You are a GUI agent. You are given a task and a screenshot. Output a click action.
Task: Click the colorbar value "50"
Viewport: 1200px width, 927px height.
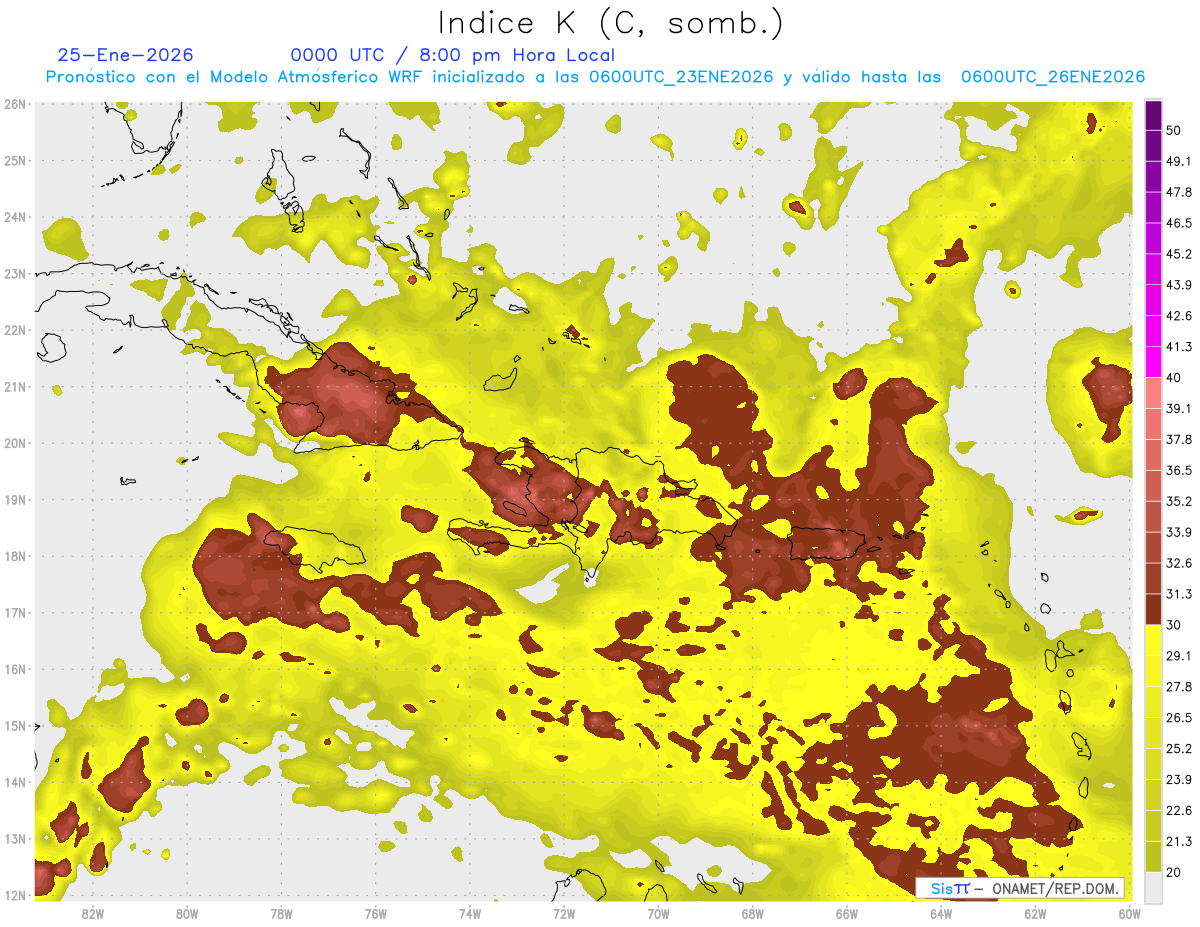click(x=1174, y=131)
